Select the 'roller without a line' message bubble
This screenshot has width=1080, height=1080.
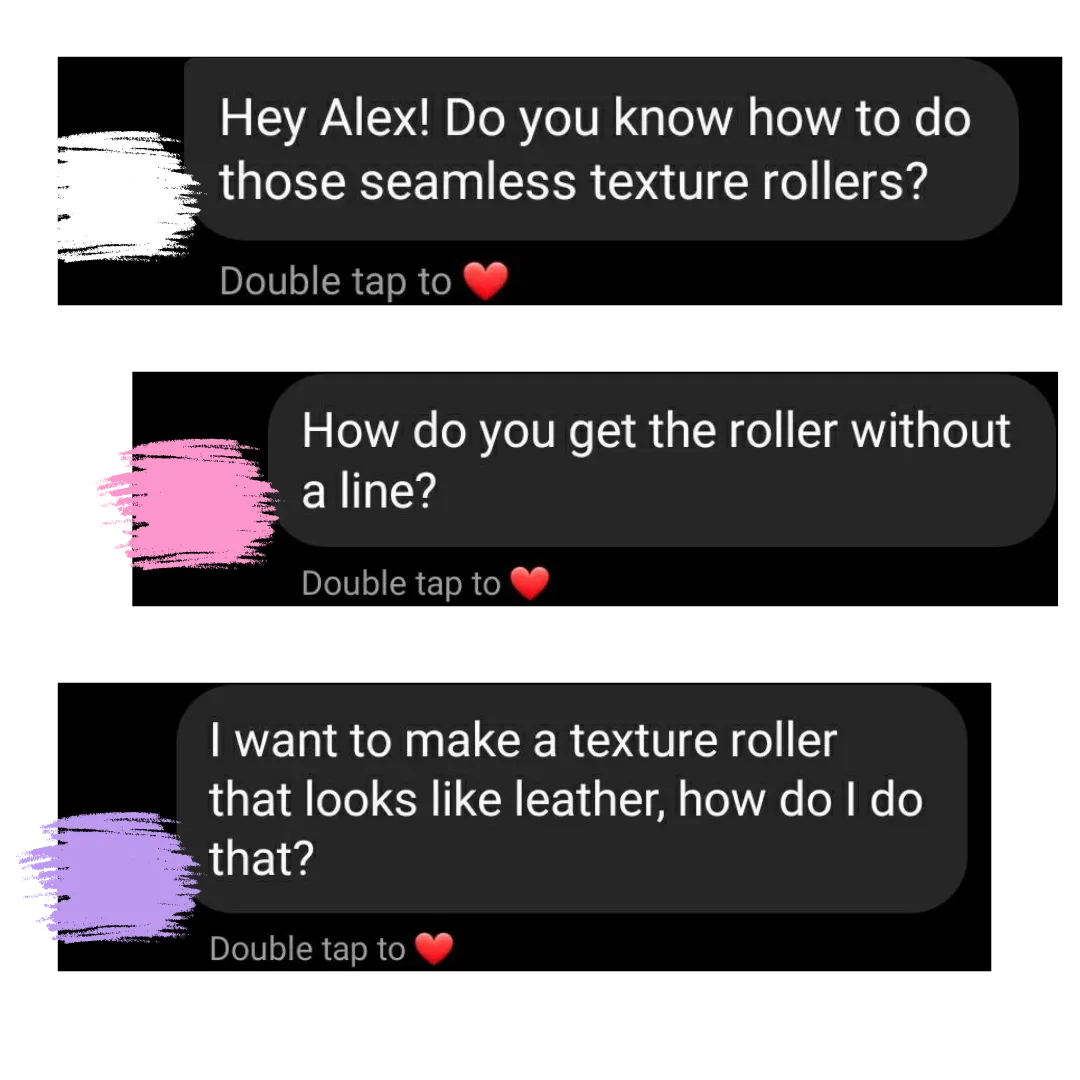pos(661,460)
